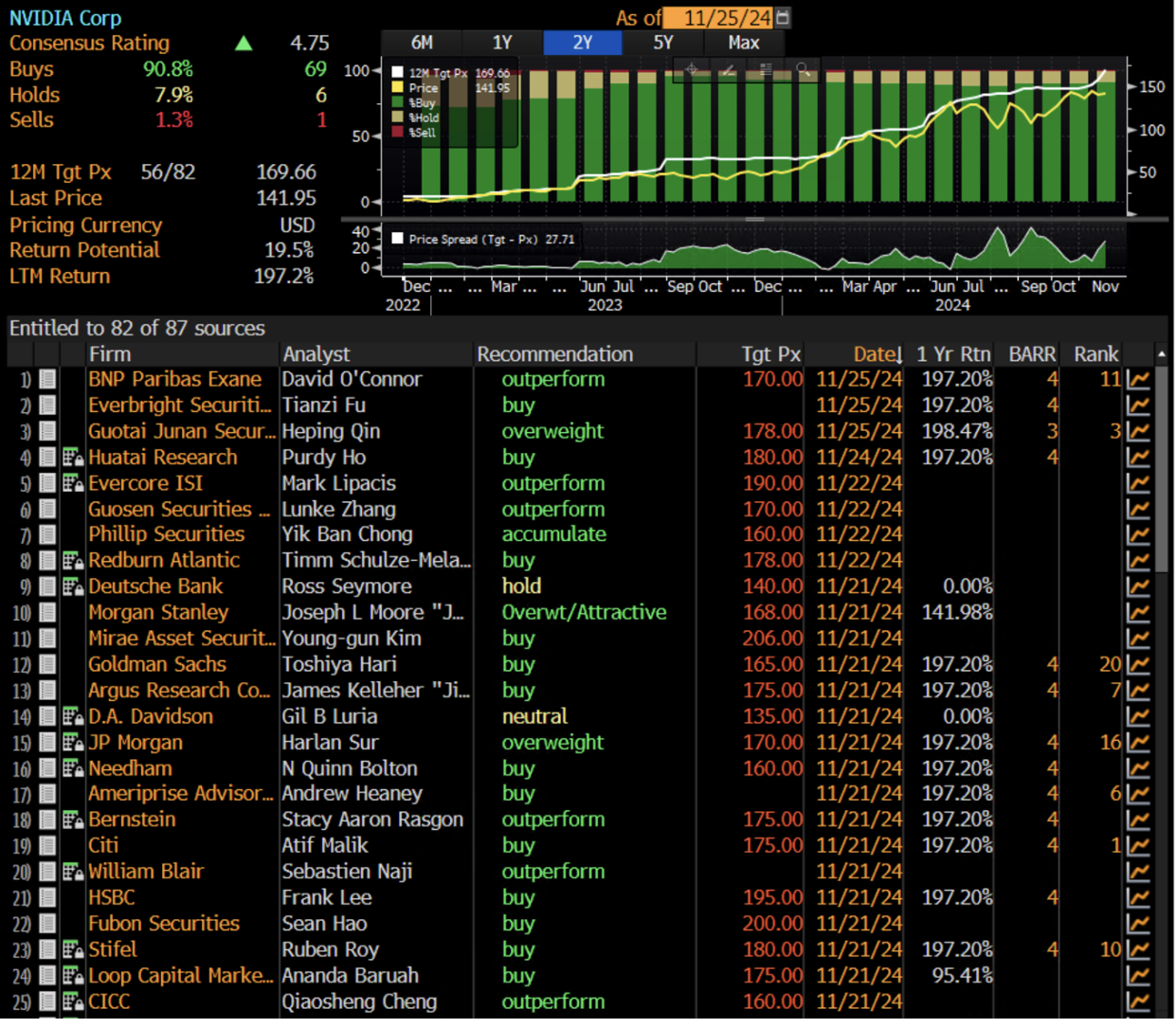Click the 206.00 target price for Mirae Asset

click(x=772, y=639)
